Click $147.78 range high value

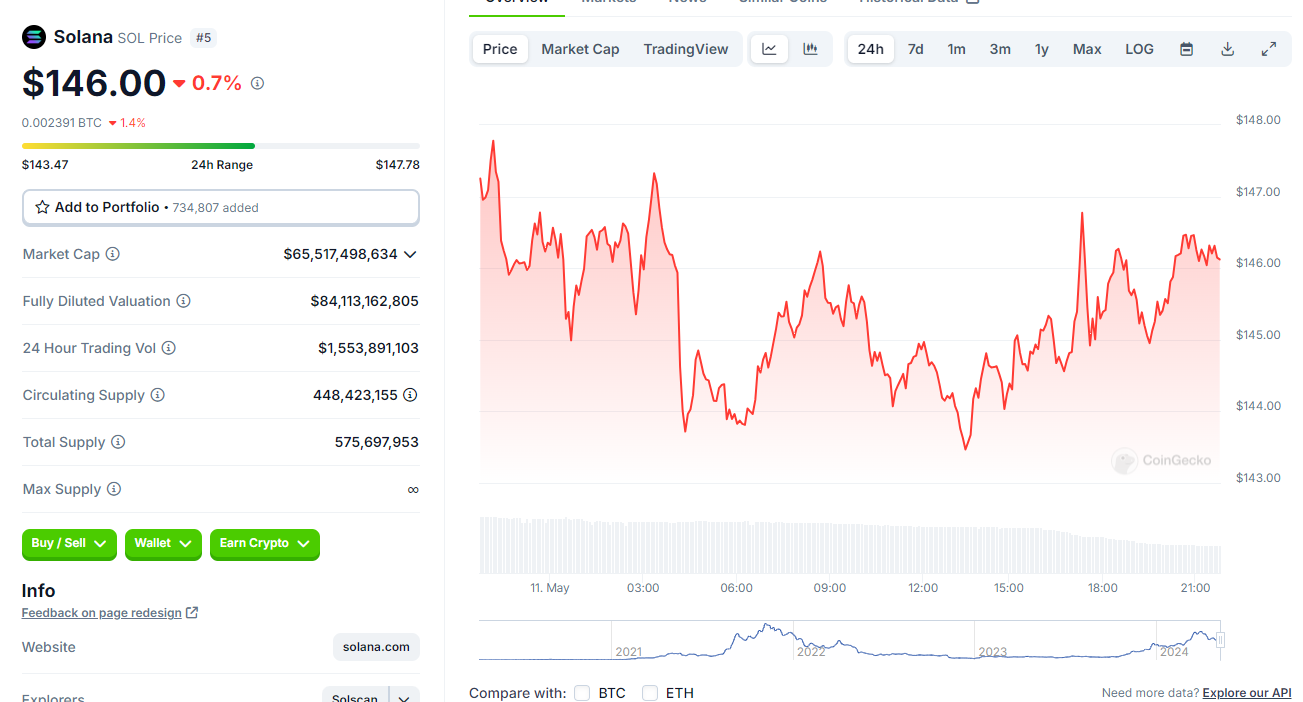point(398,165)
